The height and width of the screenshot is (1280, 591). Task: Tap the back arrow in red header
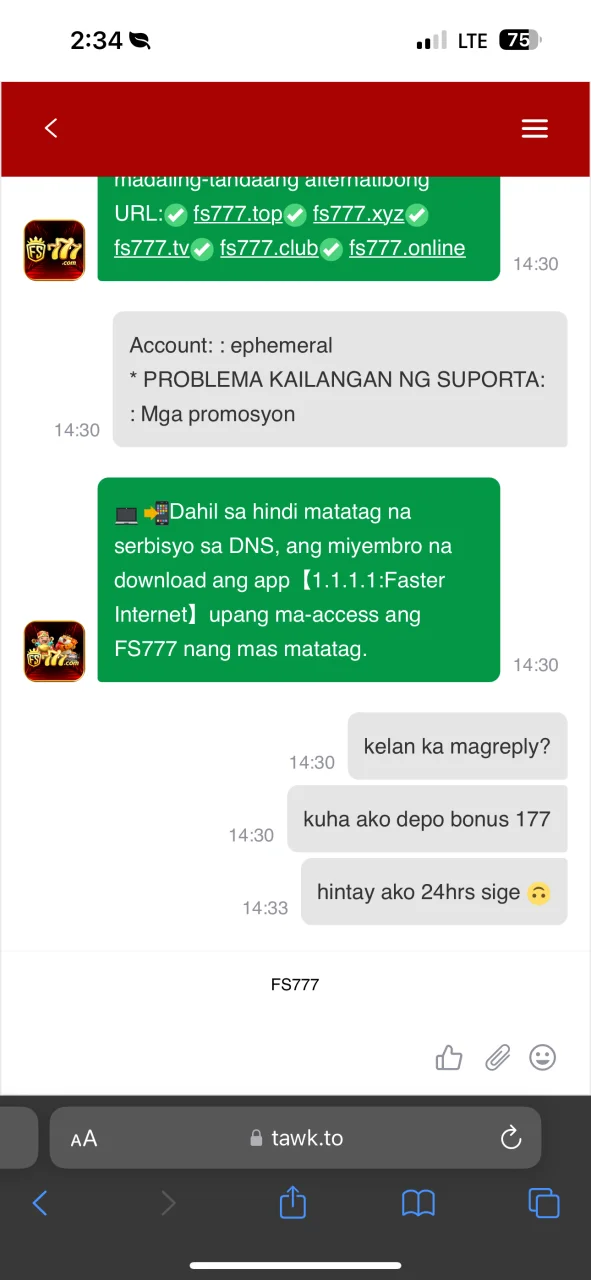[51, 128]
